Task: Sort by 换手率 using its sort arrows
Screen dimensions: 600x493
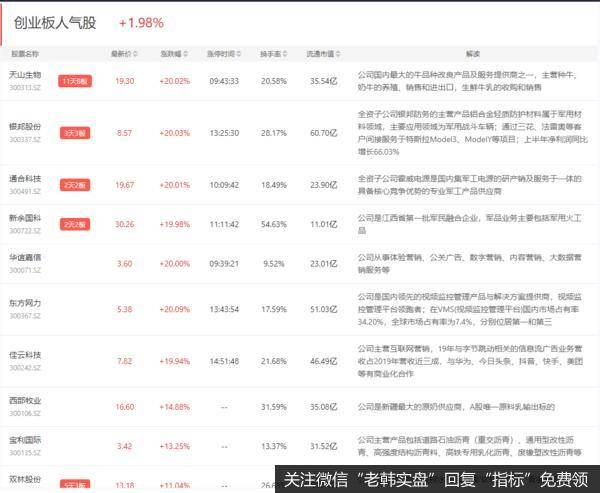Action: pyautogui.click(x=285, y=54)
